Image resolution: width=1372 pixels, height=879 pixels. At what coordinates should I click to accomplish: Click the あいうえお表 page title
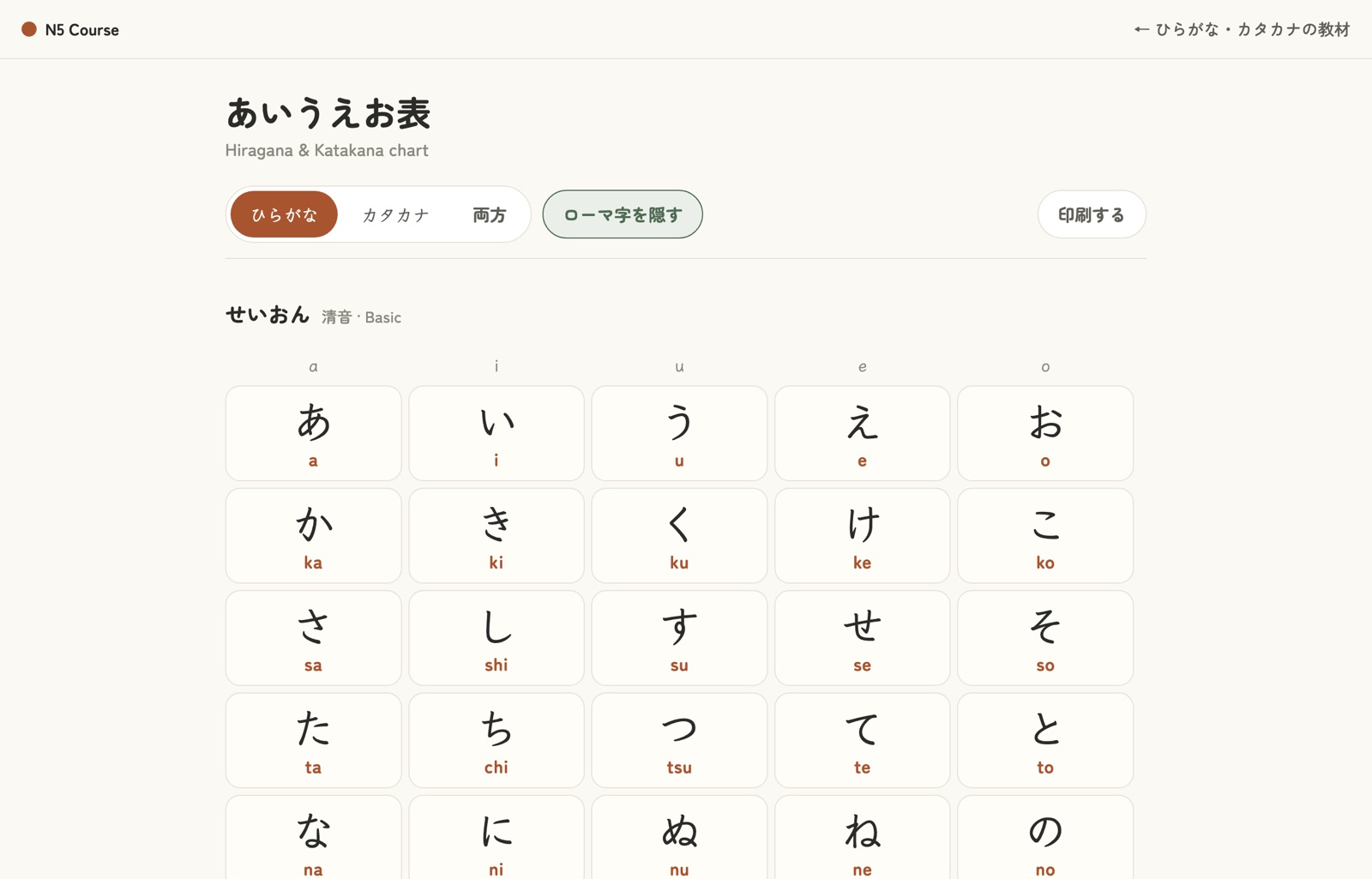point(328,113)
